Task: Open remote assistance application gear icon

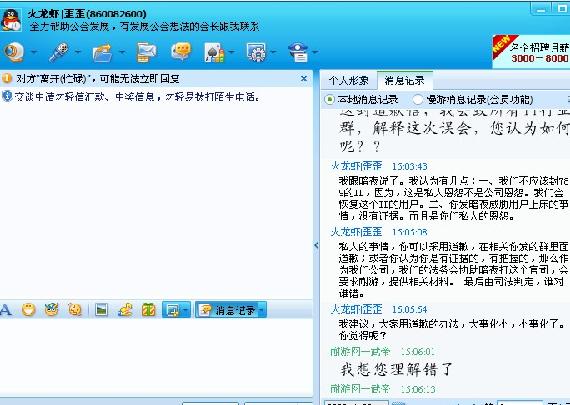Action: point(257,53)
